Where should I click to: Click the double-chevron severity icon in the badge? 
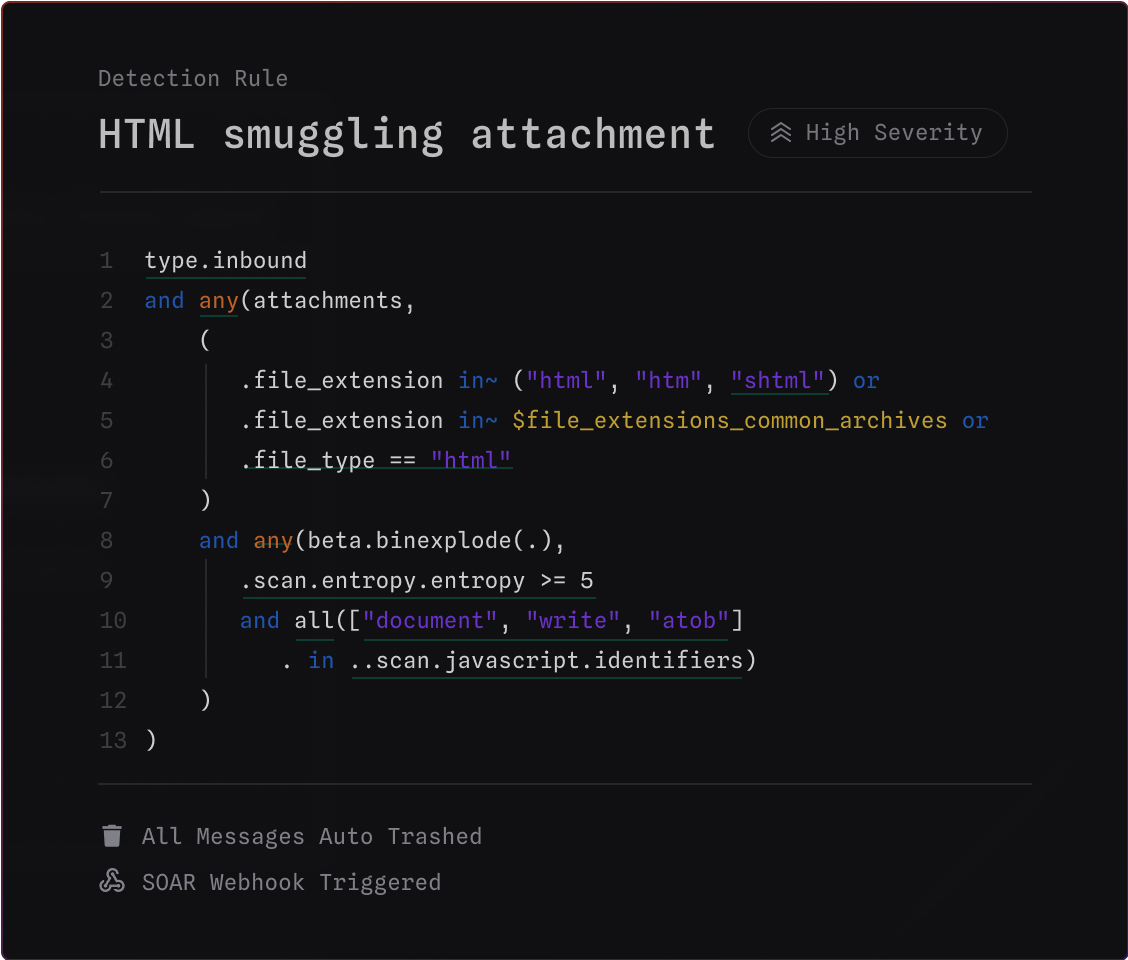coord(781,132)
